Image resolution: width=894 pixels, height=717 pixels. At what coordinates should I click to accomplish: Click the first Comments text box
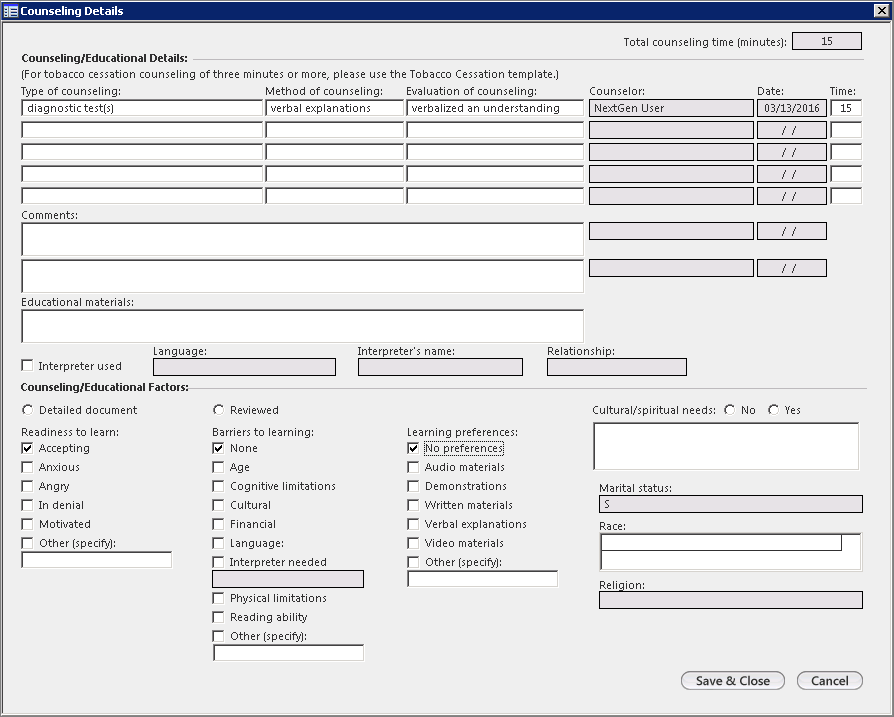302,239
